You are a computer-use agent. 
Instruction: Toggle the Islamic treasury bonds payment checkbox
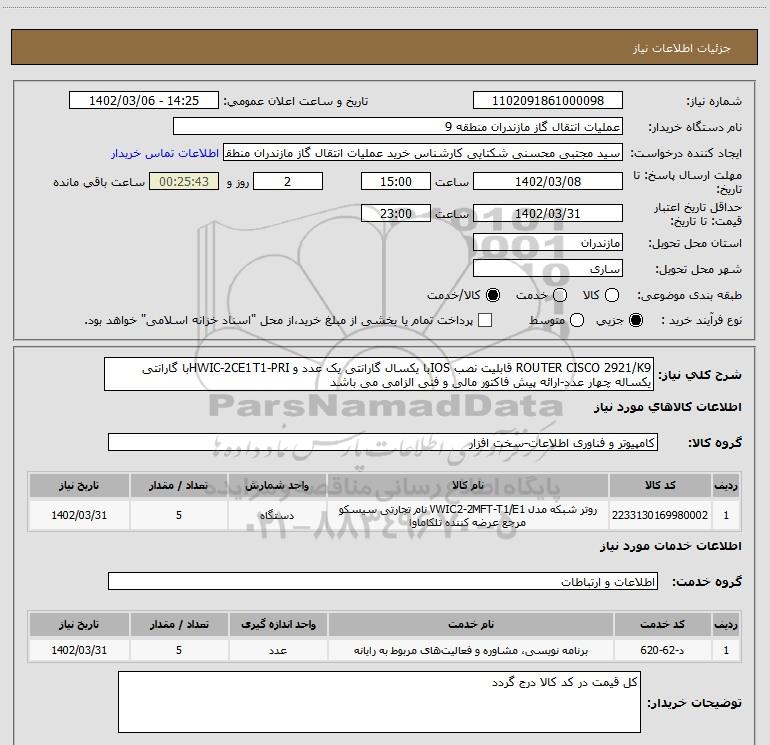(x=485, y=321)
